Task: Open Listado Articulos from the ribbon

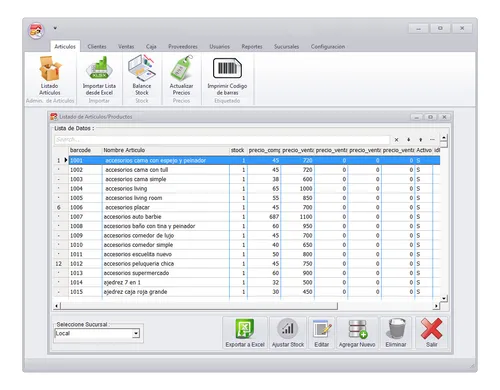Action: click(x=50, y=76)
